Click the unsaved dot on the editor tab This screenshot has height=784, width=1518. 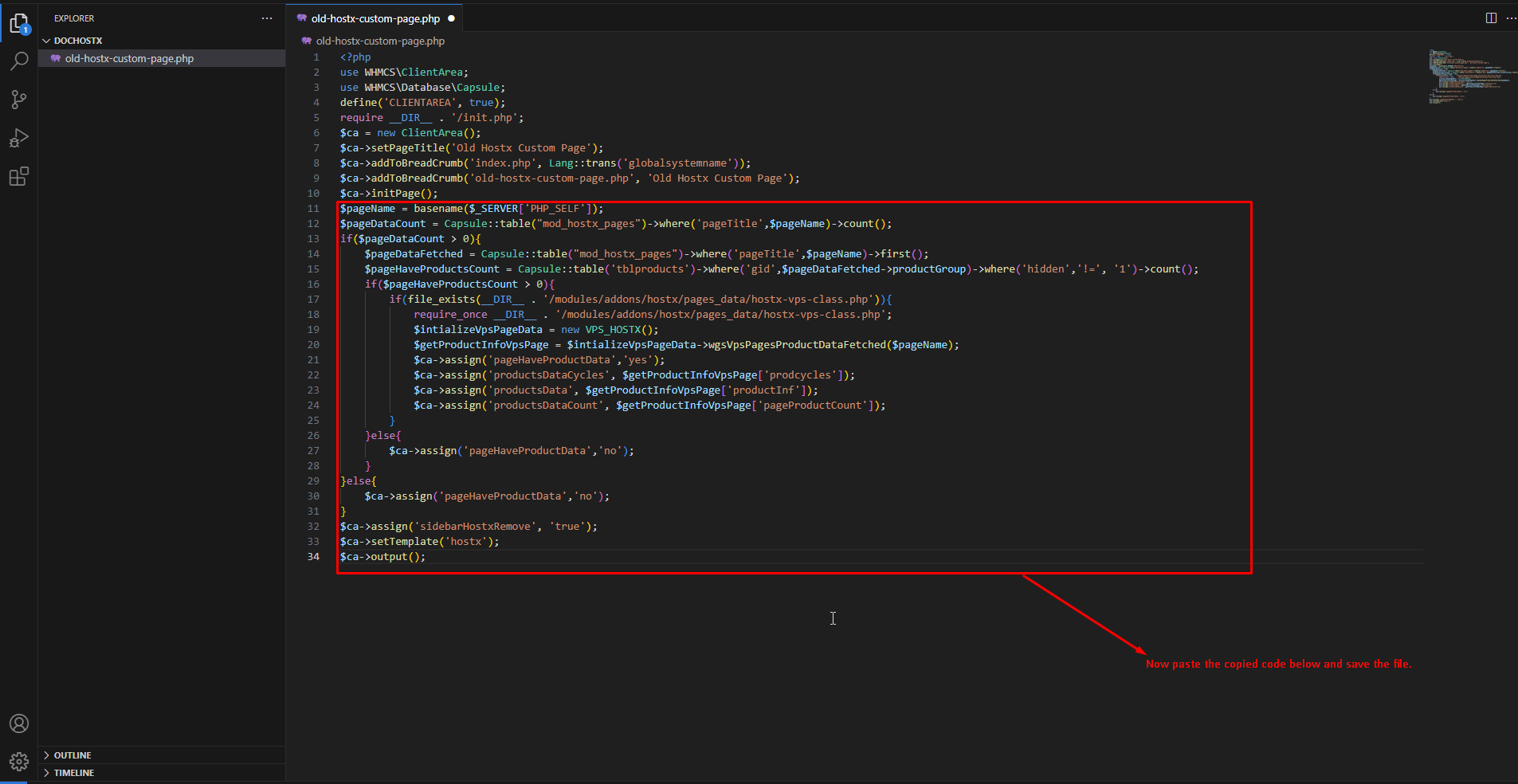click(x=451, y=18)
